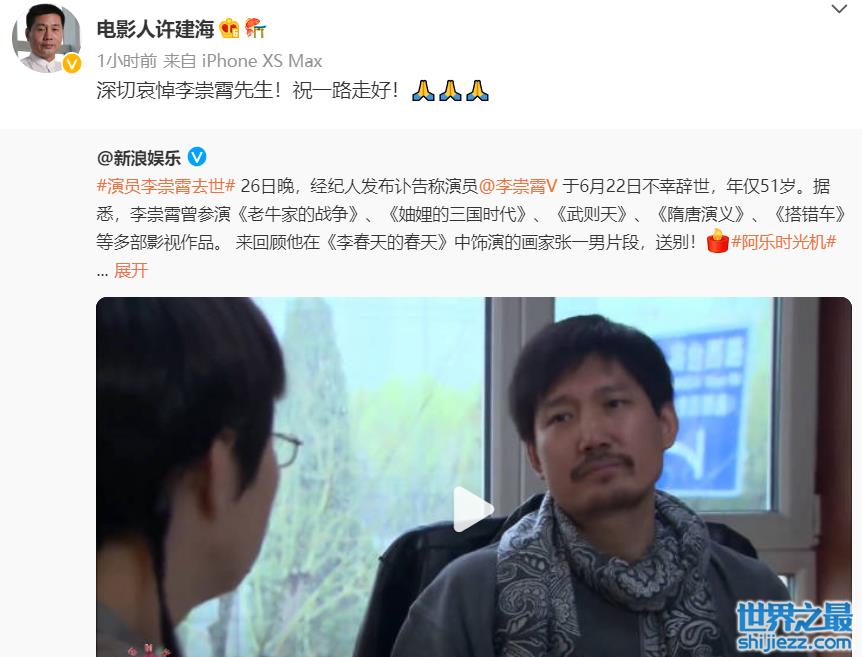Click the last praying hands emoji
The image size is (862, 657).
click(477, 91)
